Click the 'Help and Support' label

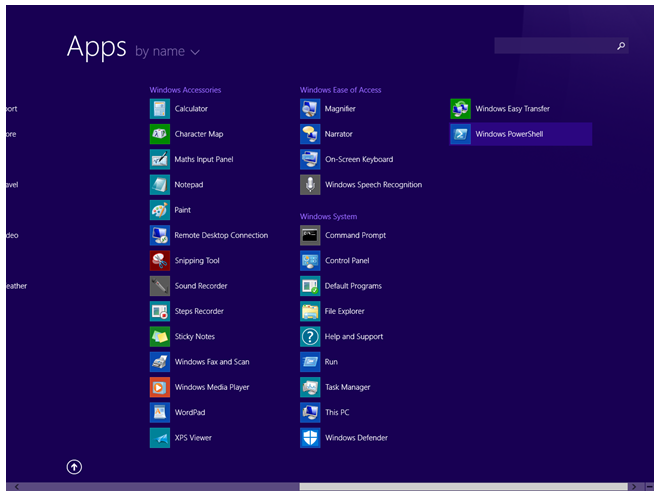[354, 336]
